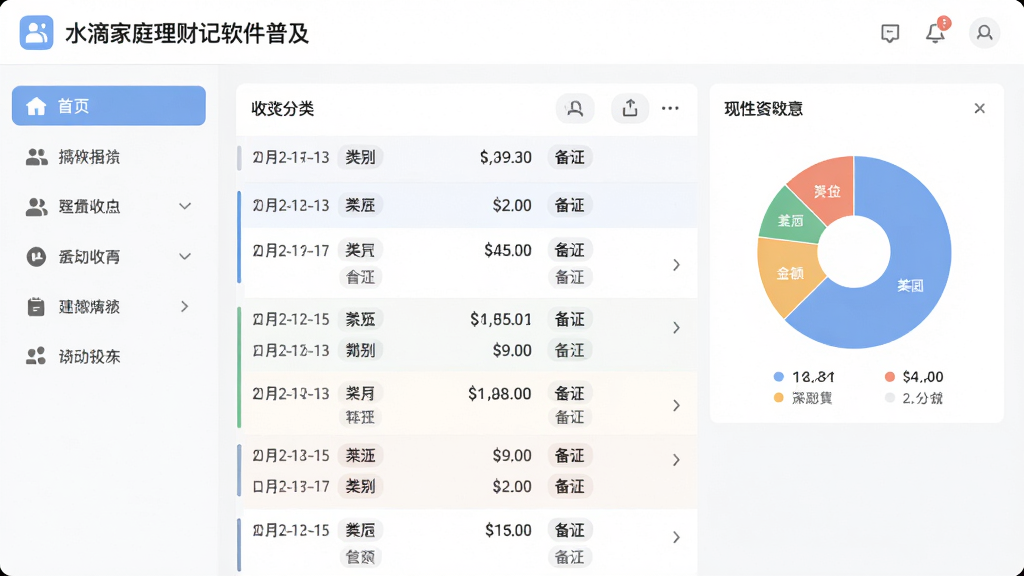Click the share/export icon in the list header
This screenshot has width=1024, height=576.
coord(630,108)
